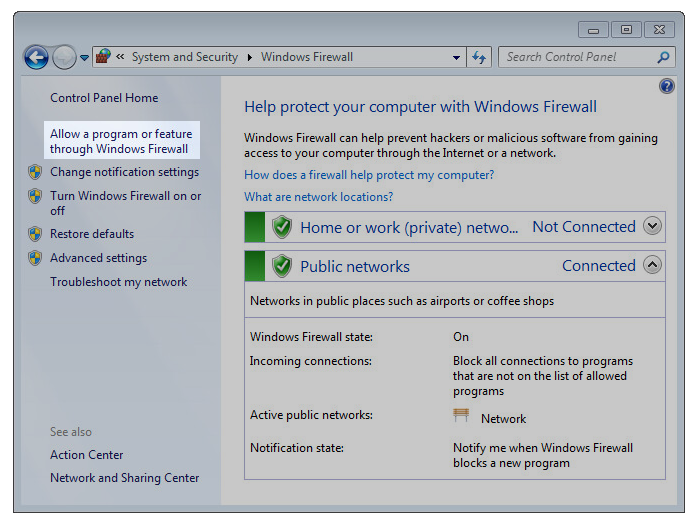Close the Windows Firewall window
696x527 pixels.
tap(659, 30)
